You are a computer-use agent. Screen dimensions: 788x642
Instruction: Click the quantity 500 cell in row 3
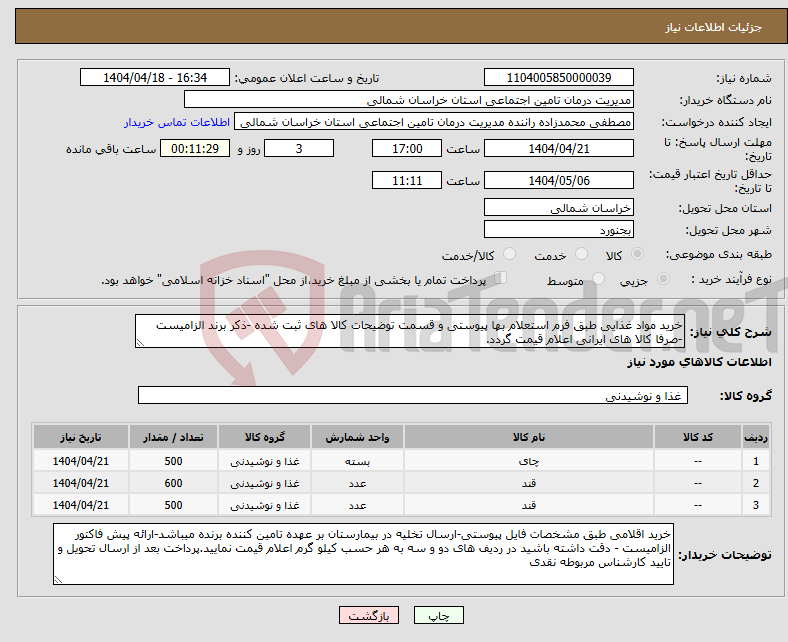(173, 505)
